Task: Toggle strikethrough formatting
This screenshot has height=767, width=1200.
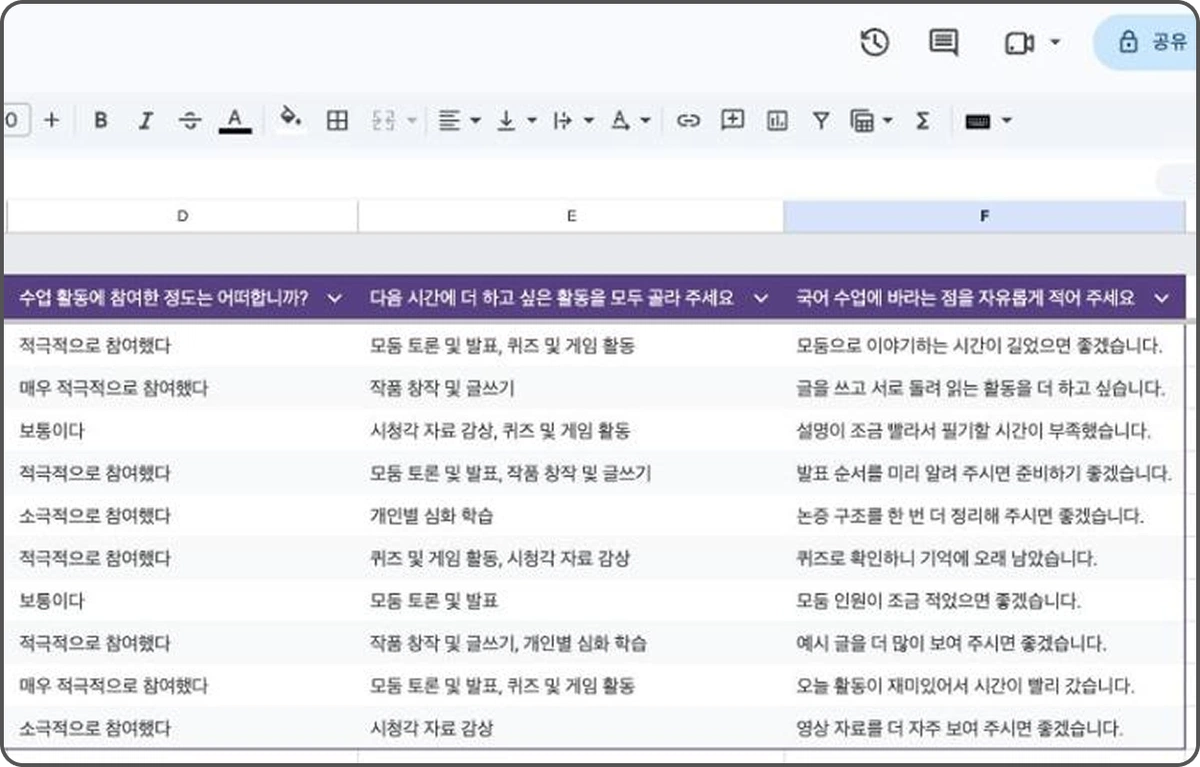Action: [x=190, y=120]
